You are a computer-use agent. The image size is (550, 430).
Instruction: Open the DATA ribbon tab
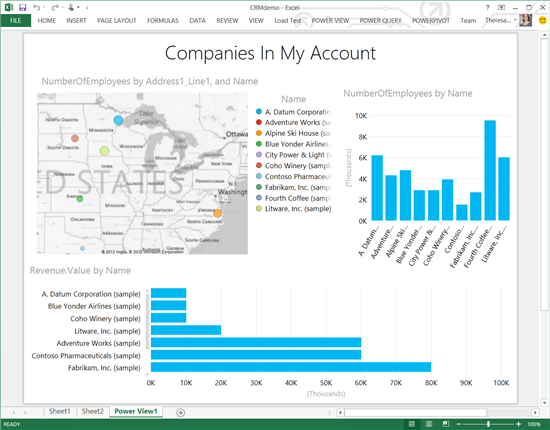tap(197, 21)
